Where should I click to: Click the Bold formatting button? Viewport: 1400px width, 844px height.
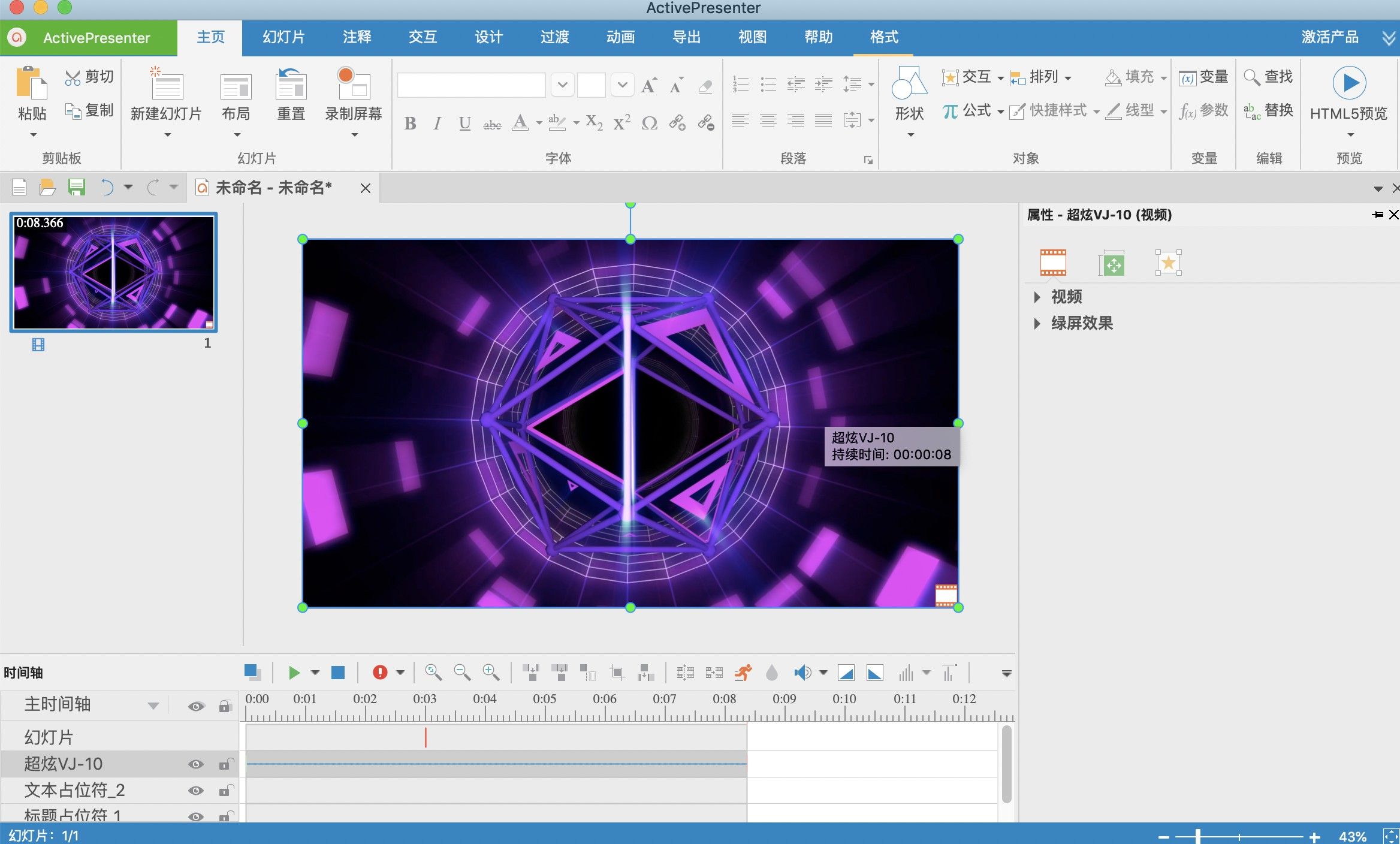[410, 123]
